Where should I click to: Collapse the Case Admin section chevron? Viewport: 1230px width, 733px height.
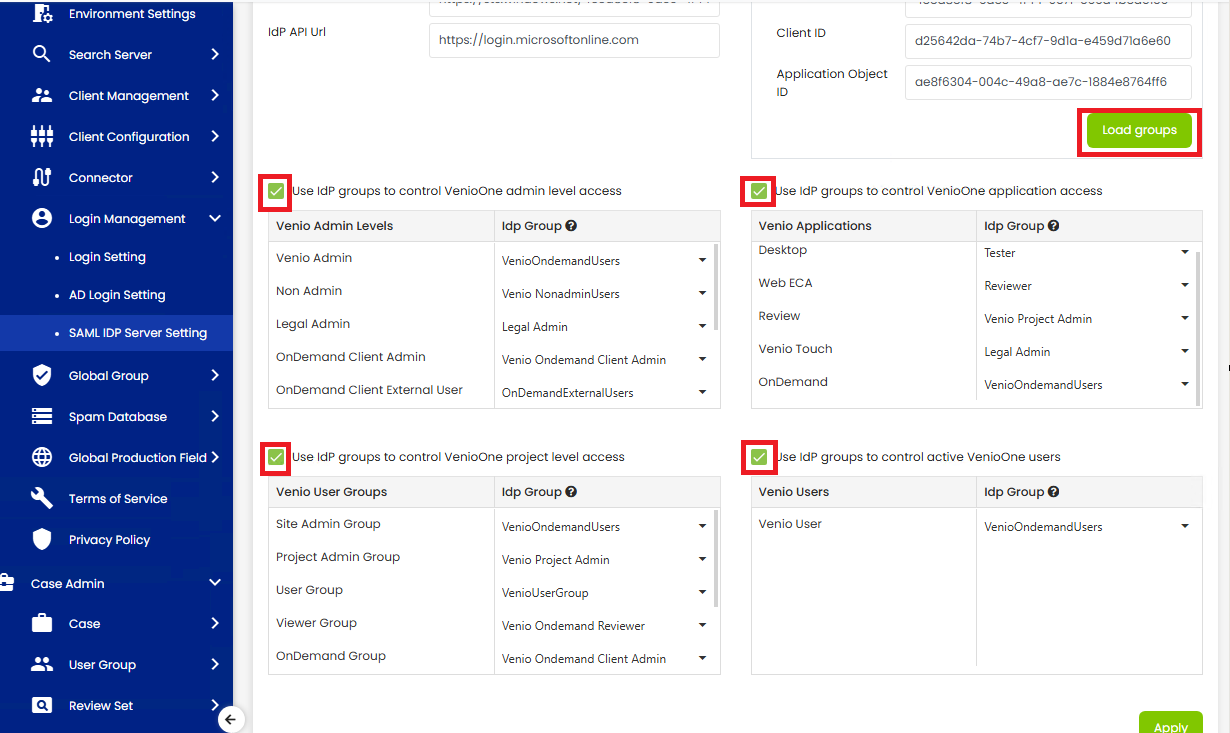[215, 583]
